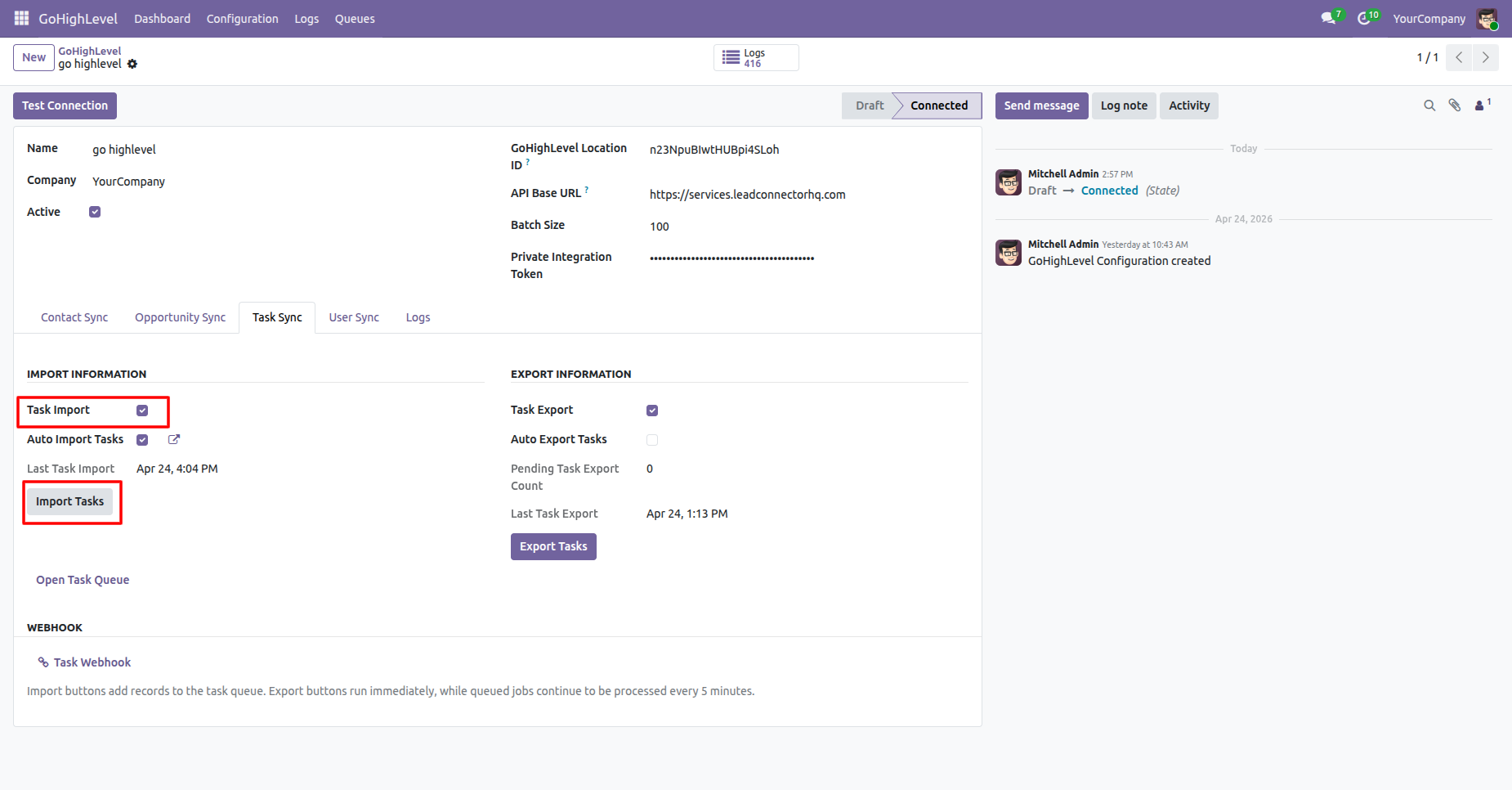Viewport: 1512px width, 790px height.
Task: Click the chatter search magnifier icon
Action: [x=1429, y=105]
